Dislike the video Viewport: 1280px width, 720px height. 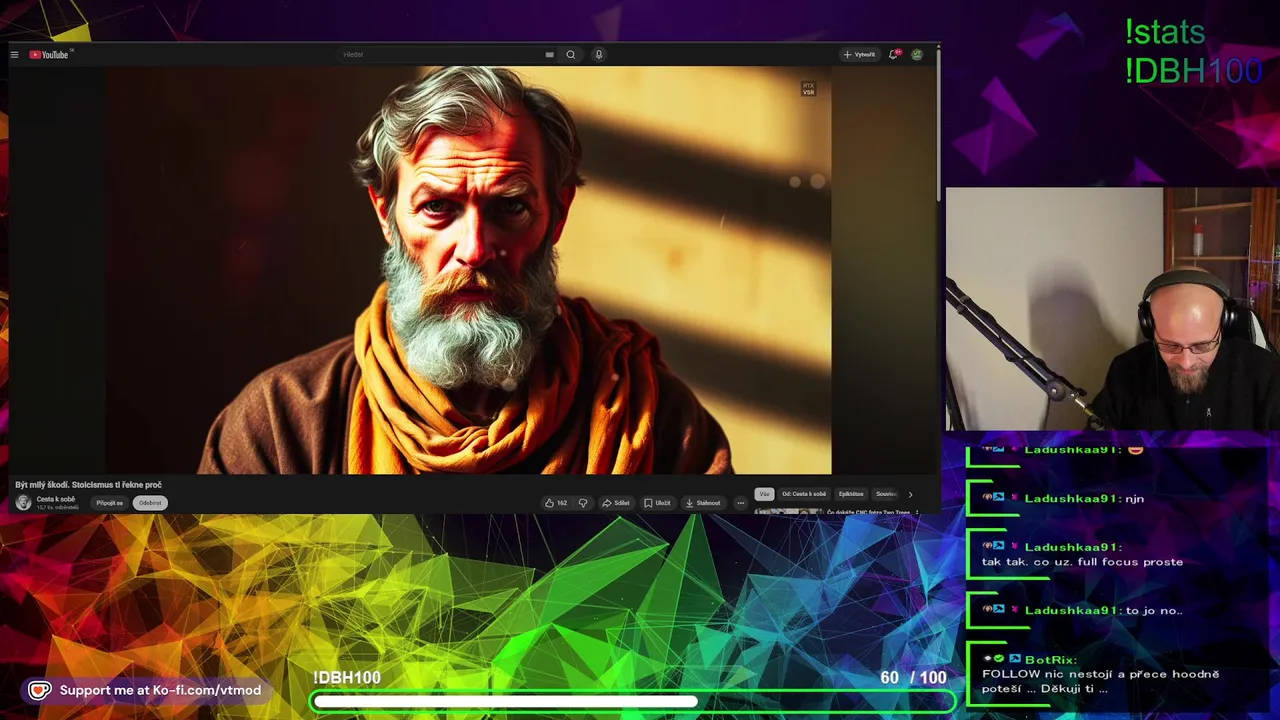(x=583, y=503)
